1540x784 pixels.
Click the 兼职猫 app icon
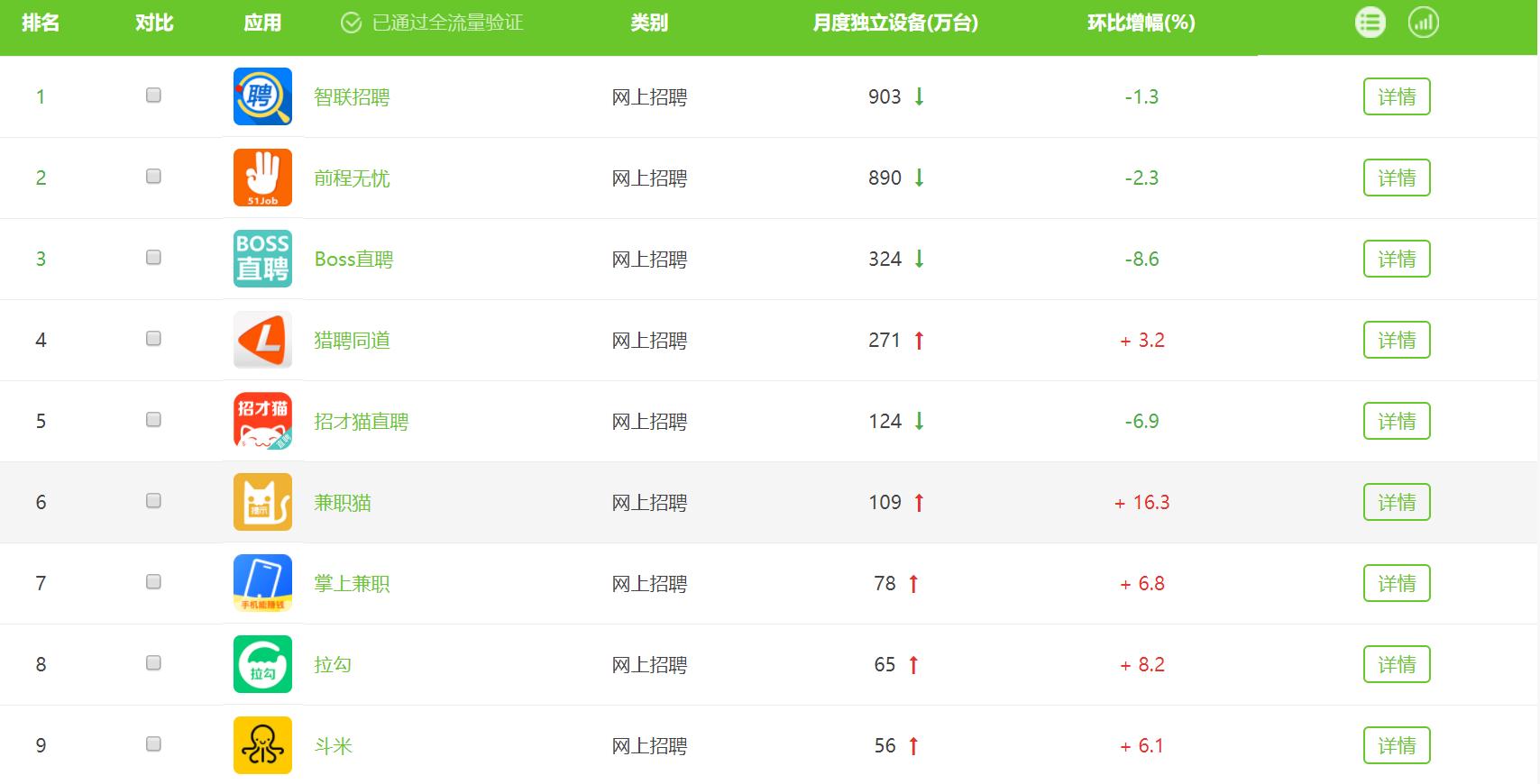point(262,502)
